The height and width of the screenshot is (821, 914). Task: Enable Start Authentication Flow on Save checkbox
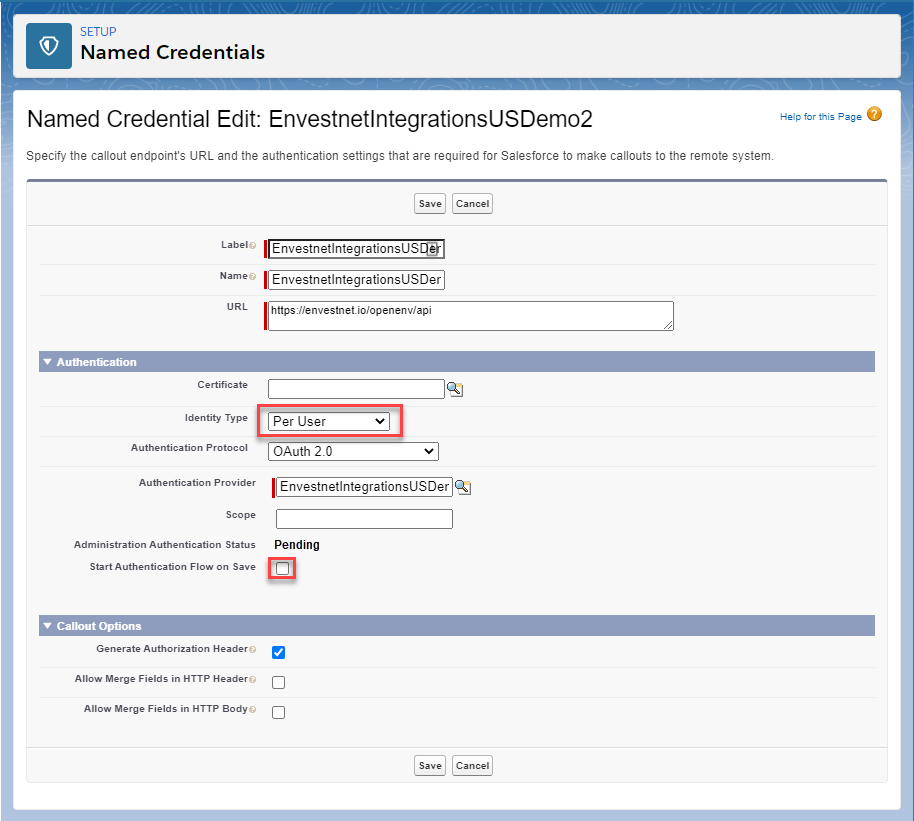[283, 569]
